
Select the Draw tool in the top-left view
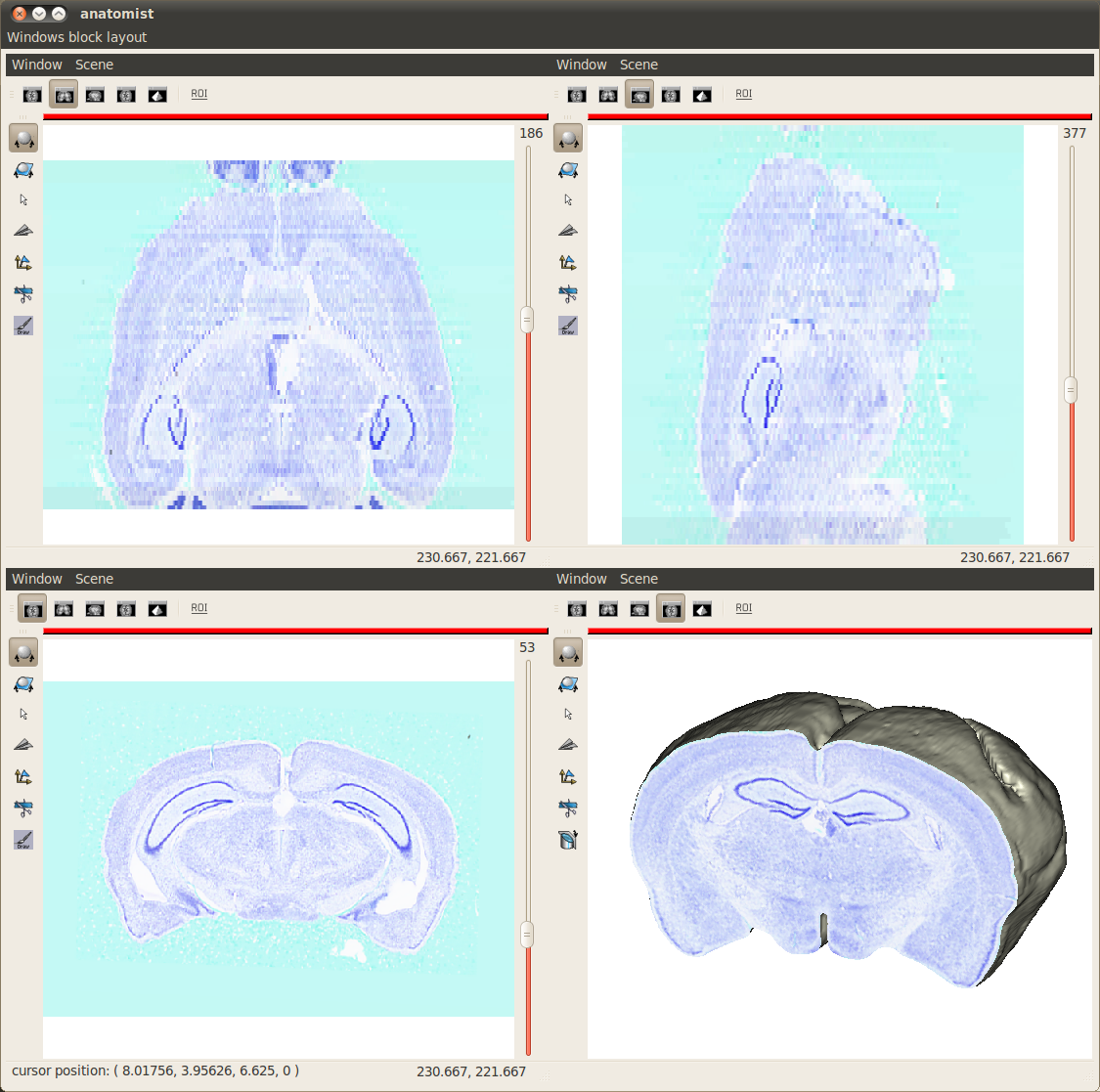point(23,326)
